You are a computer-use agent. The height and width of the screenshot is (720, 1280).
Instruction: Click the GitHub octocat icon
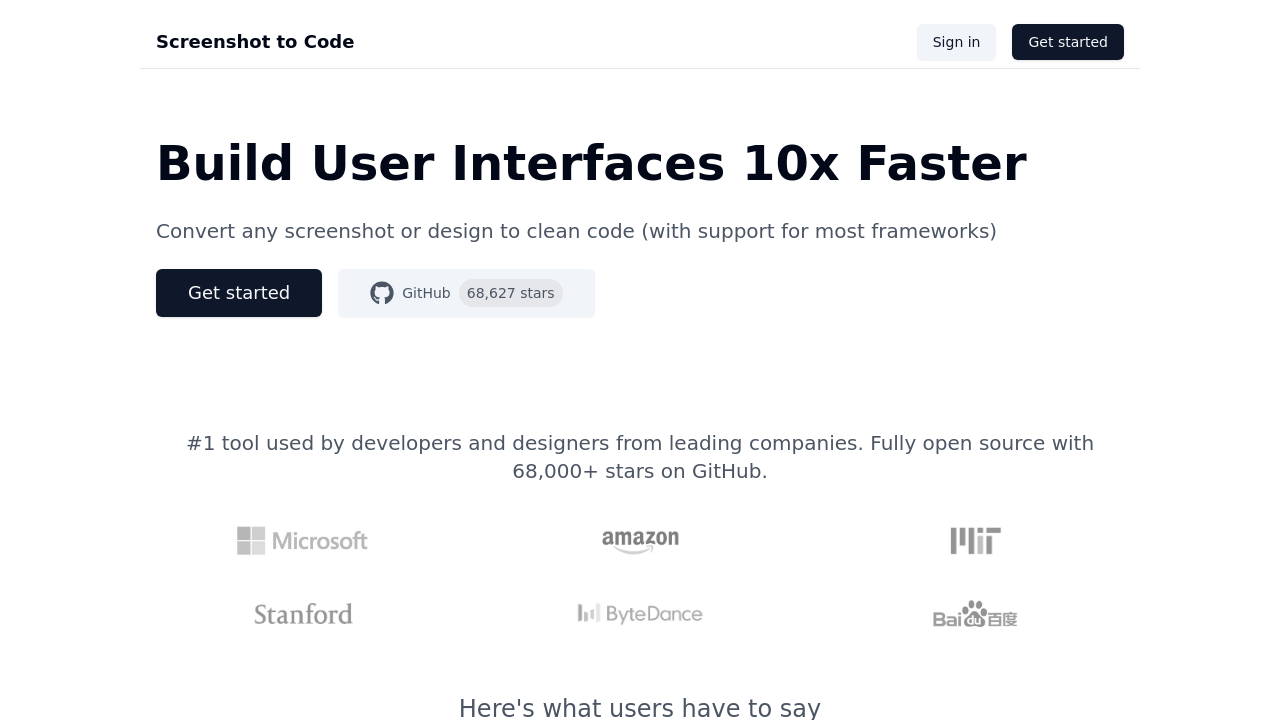(382, 293)
